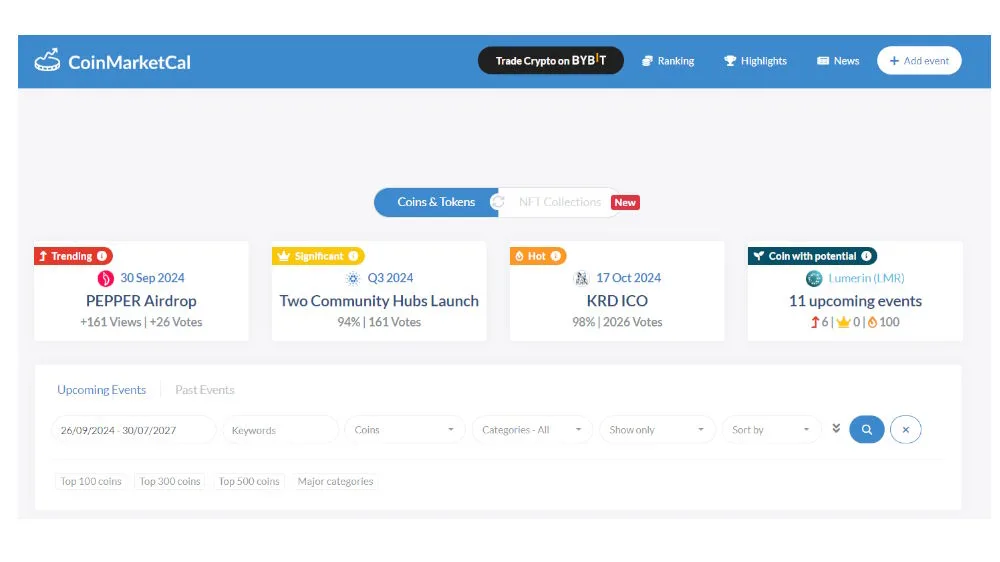Click +161 Views | +26 Votes text

(x=141, y=322)
